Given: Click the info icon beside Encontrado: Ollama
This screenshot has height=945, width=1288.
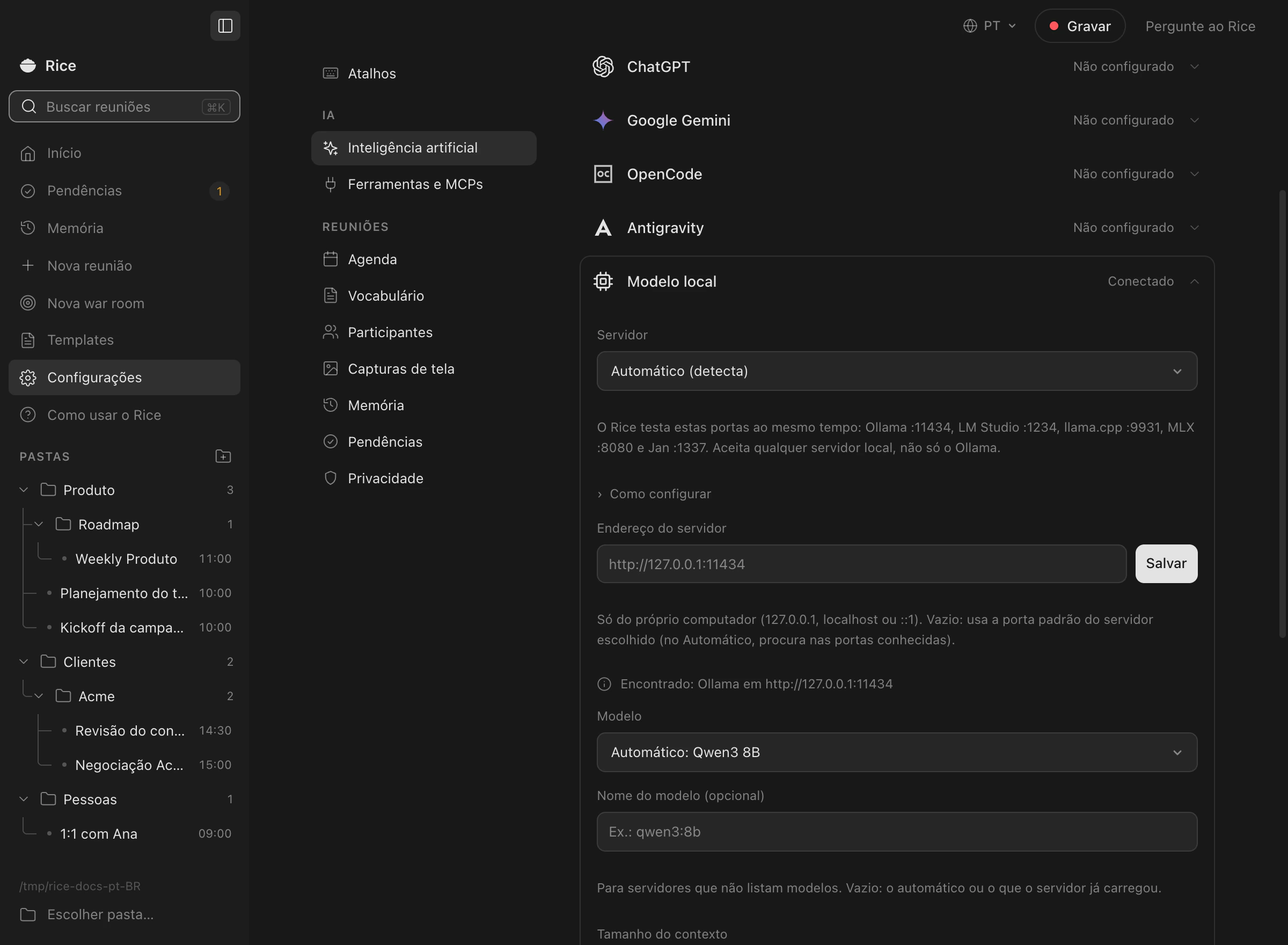Looking at the screenshot, I should (x=604, y=684).
